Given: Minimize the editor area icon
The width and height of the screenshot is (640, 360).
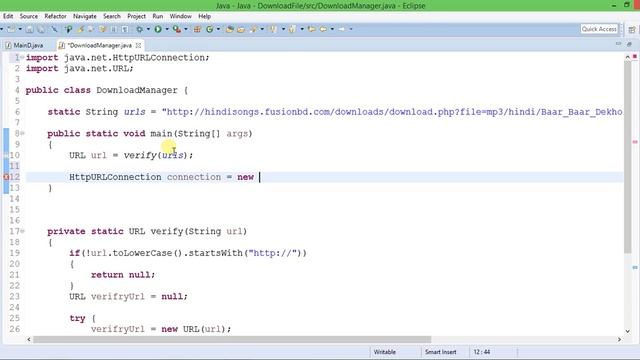Looking at the screenshot, I should click(x=618, y=43).
